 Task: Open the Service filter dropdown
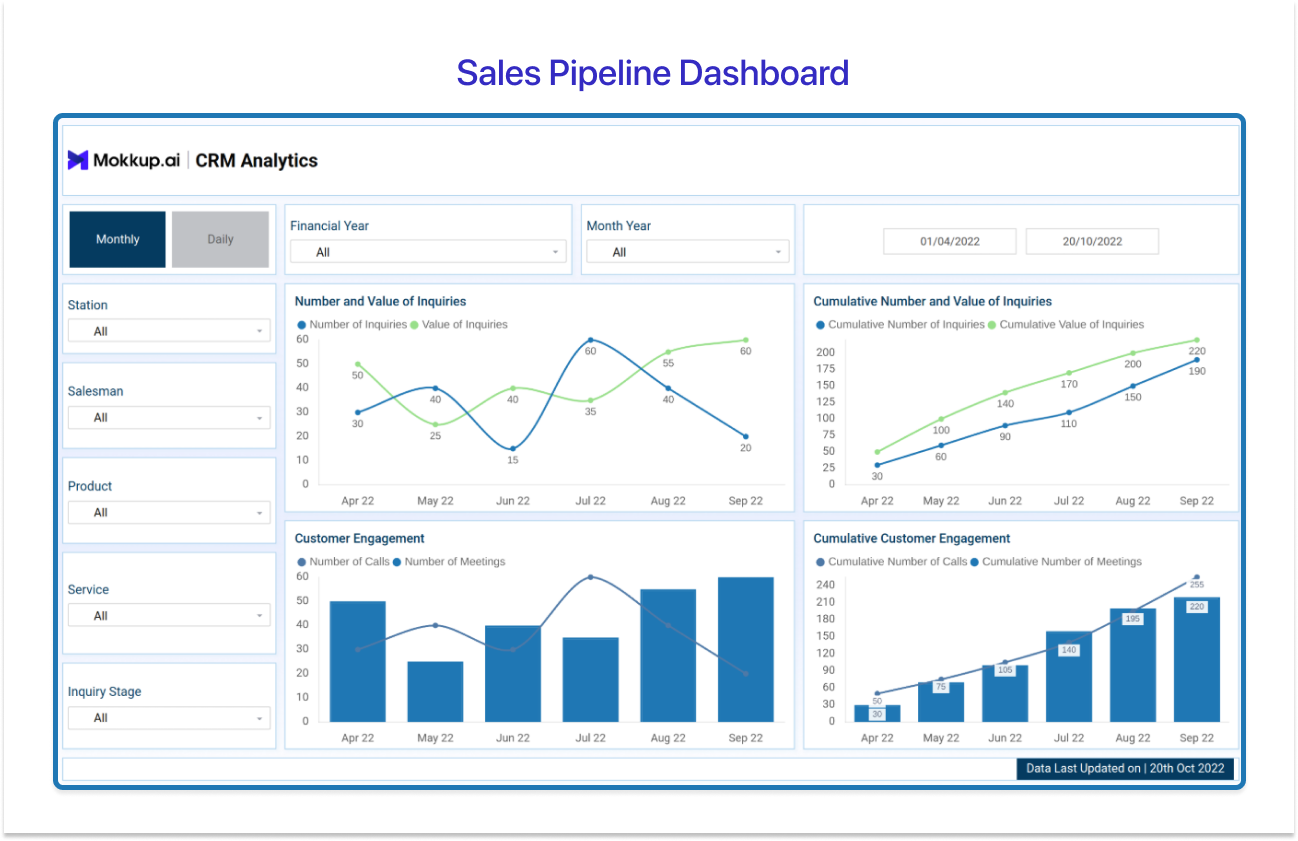coord(169,616)
